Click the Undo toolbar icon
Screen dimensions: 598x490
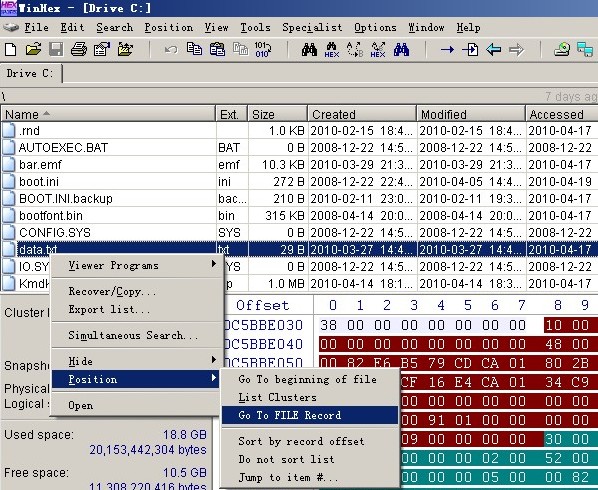click(x=171, y=50)
